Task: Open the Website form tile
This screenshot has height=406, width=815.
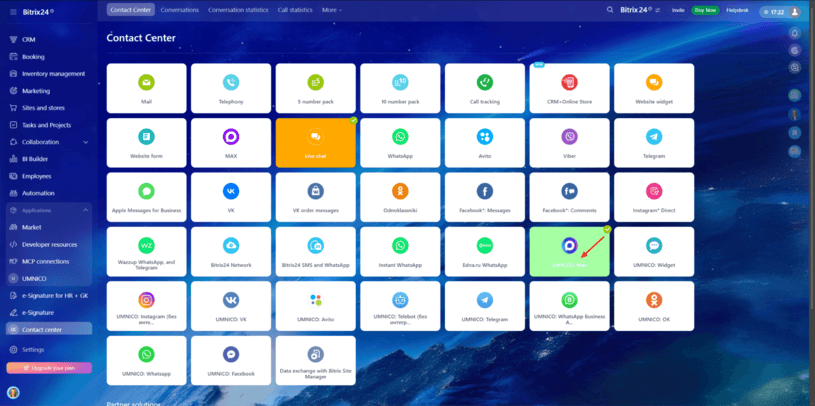Action: (x=147, y=143)
